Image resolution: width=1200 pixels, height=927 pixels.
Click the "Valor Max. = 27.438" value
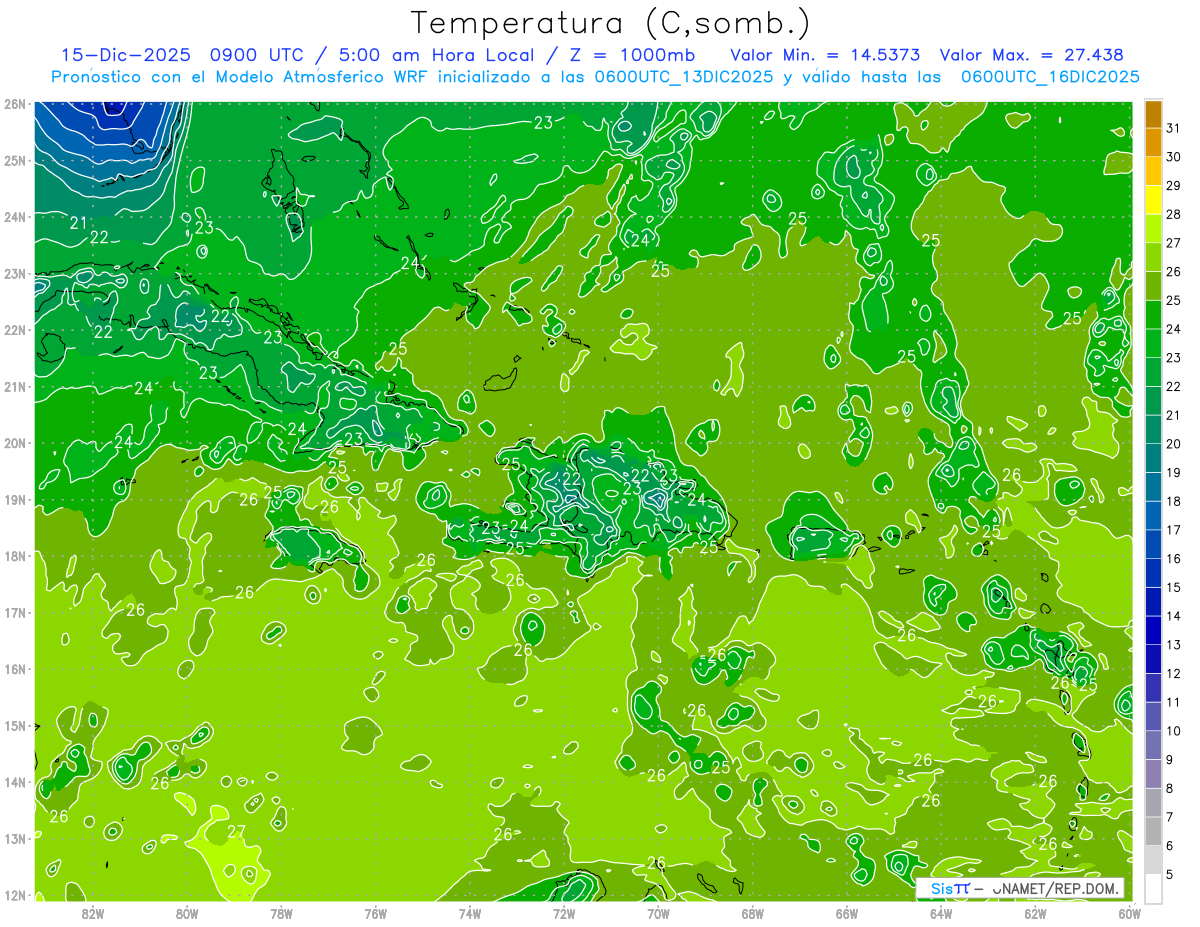[1032, 55]
